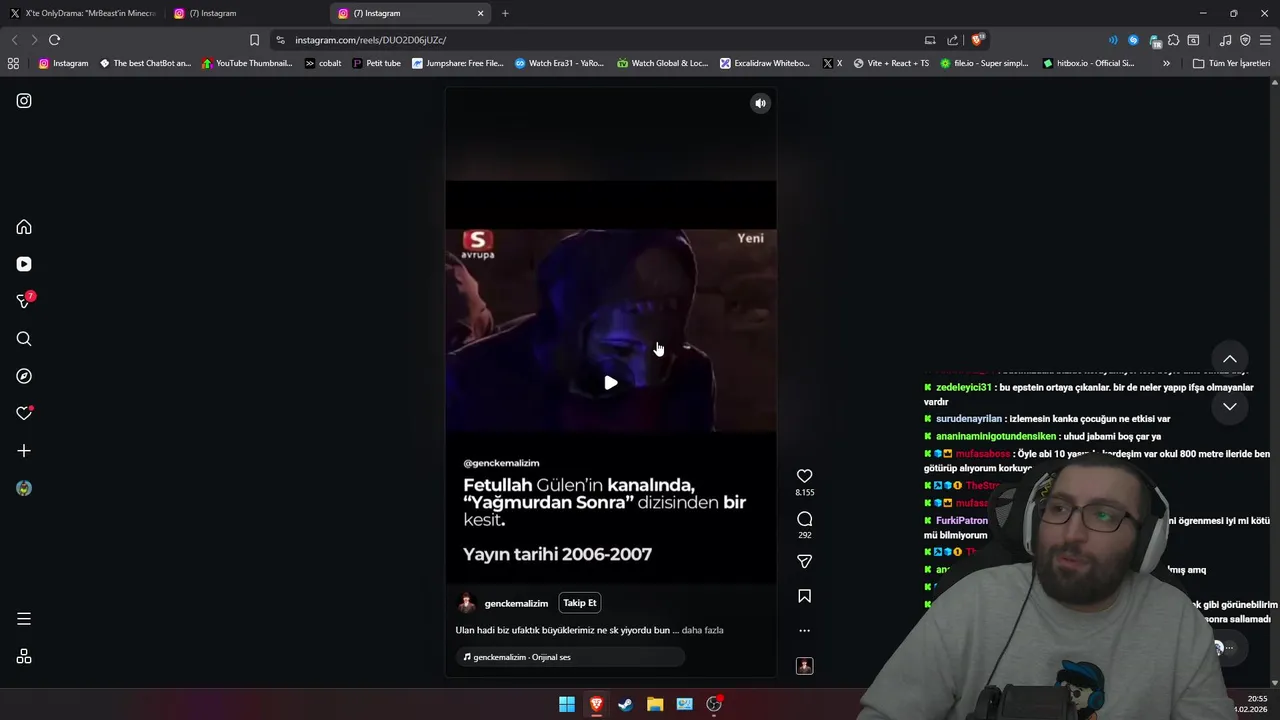Image resolution: width=1280 pixels, height=720 pixels.
Task: Open Windows Start menu
Action: coord(567,704)
